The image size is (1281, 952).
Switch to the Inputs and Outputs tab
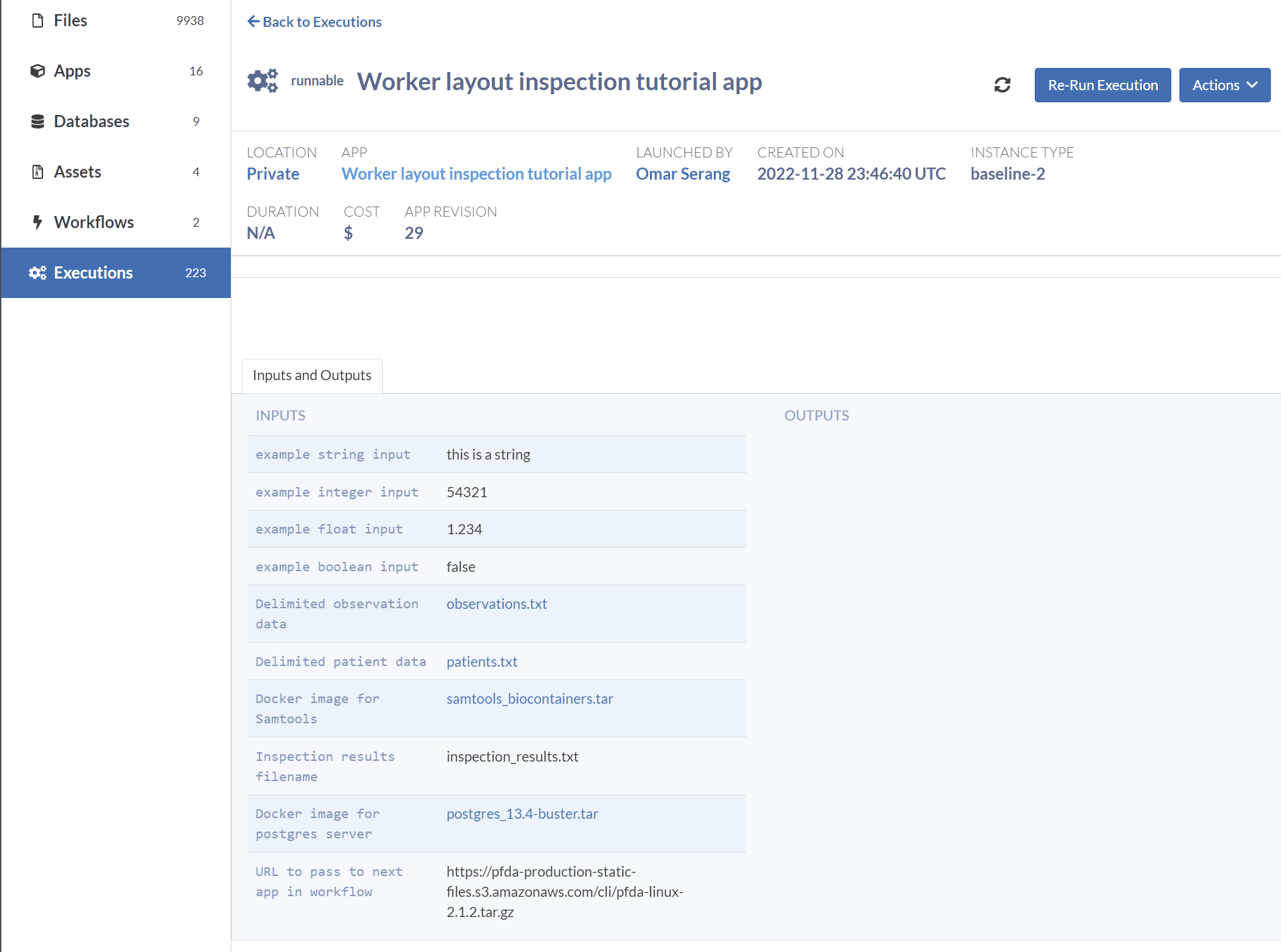coord(312,375)
